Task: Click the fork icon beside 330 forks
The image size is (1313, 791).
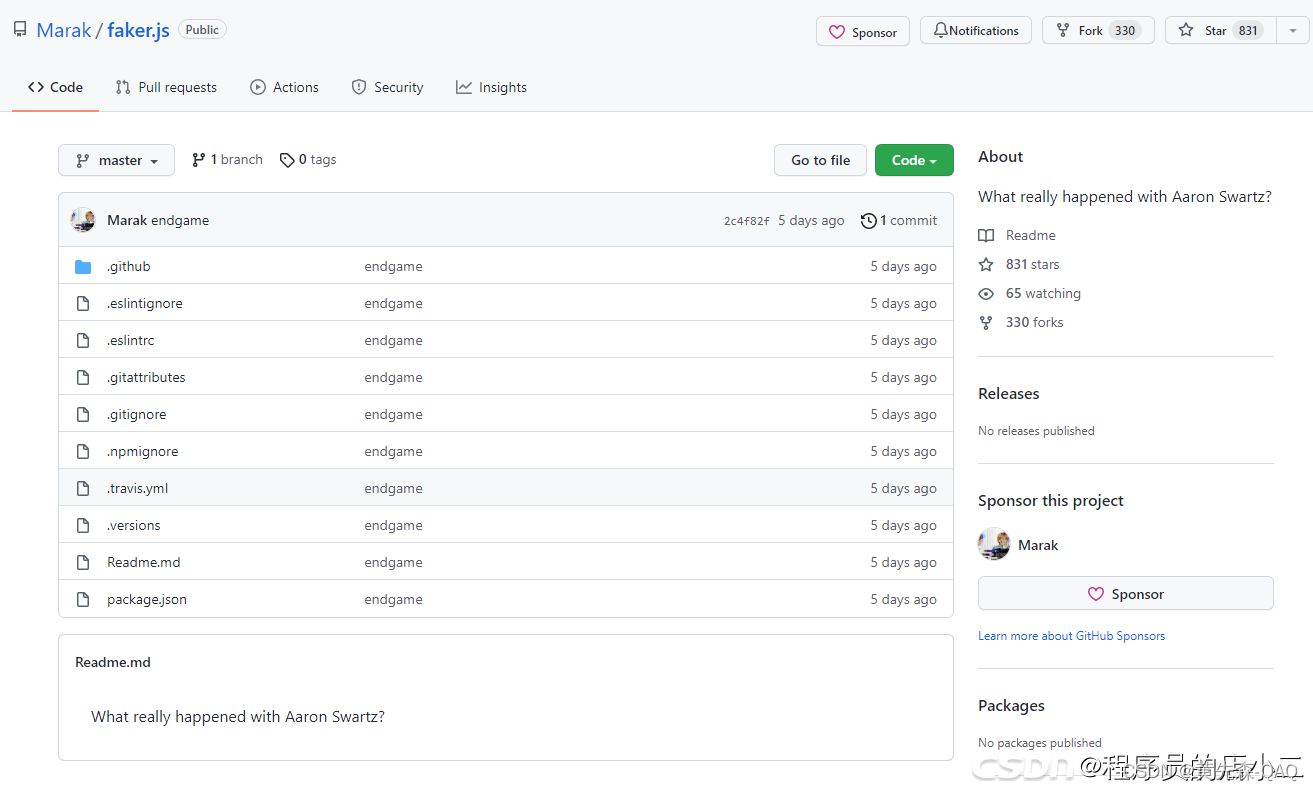Action: tap(986, 322)
